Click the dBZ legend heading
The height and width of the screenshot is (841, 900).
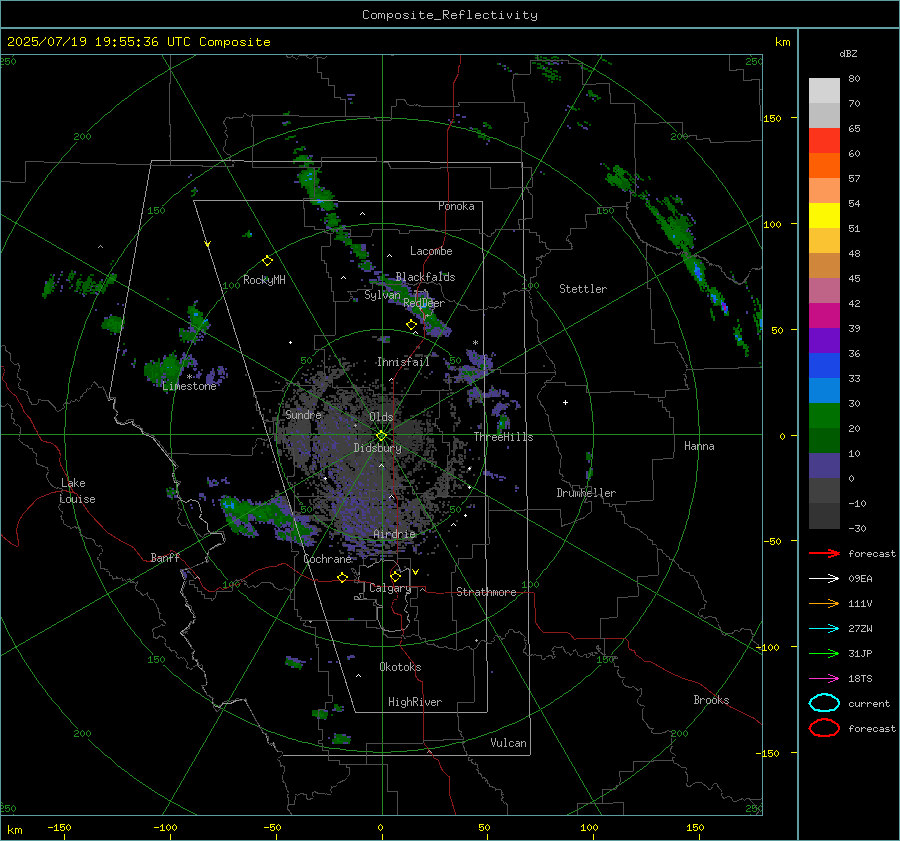coord(848,53)
